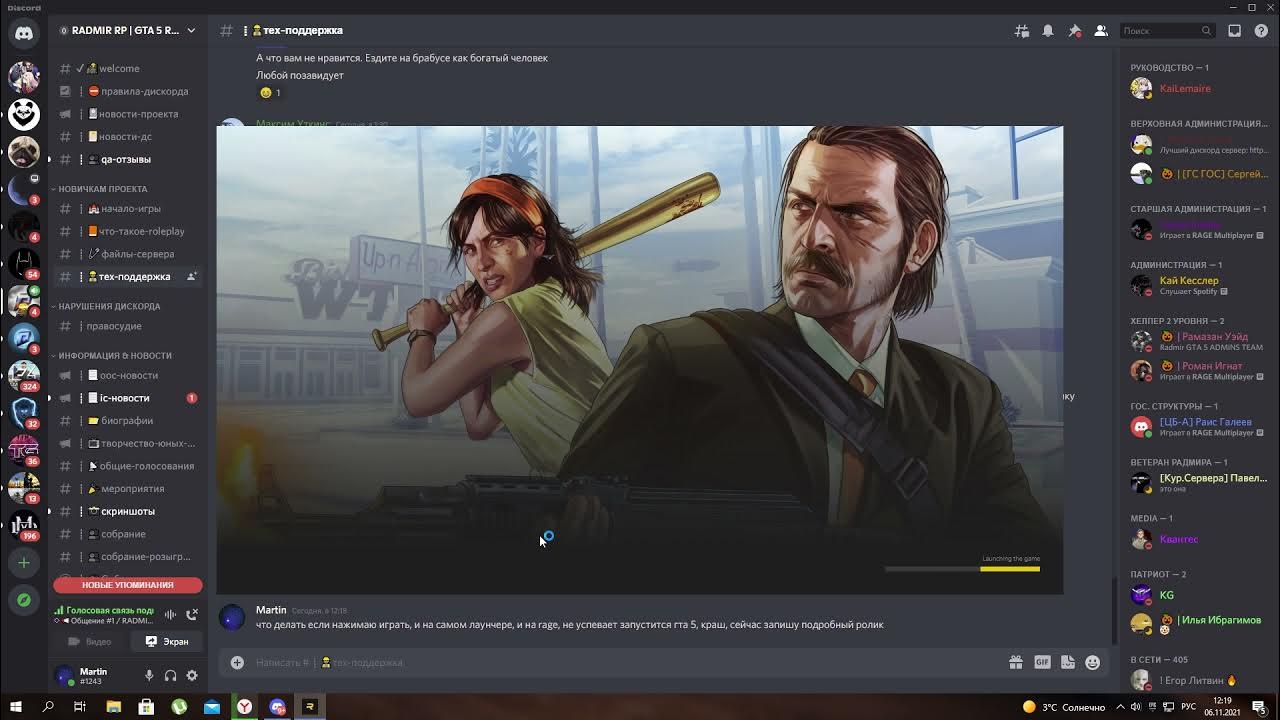Open Explore public servers compass icon

click(x=24, y=600)
